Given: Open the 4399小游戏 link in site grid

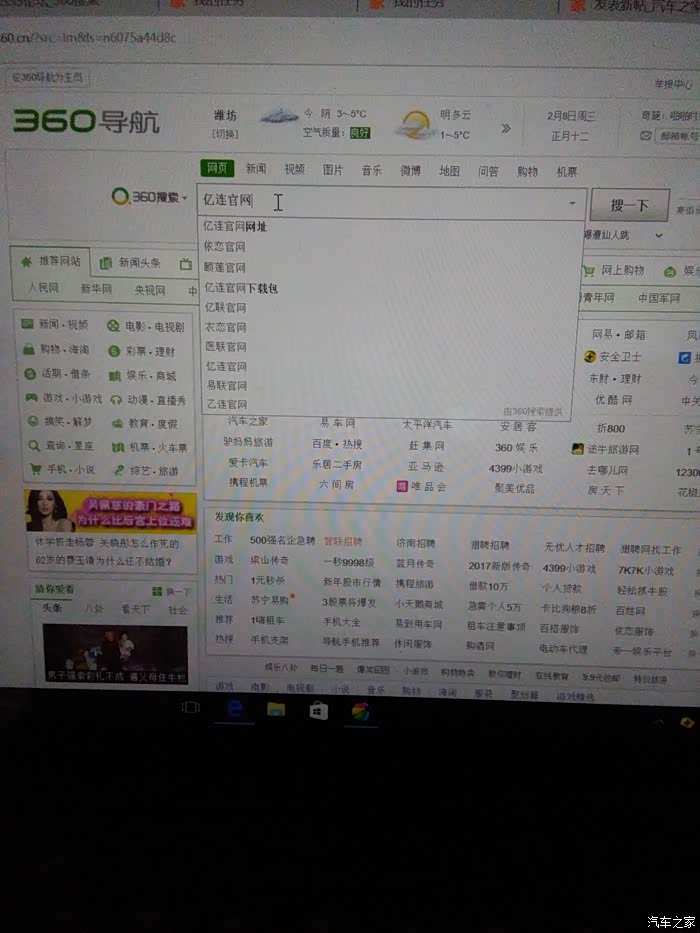Looking at the screenshot, I should pyautogui.click(x=515, y=468).
